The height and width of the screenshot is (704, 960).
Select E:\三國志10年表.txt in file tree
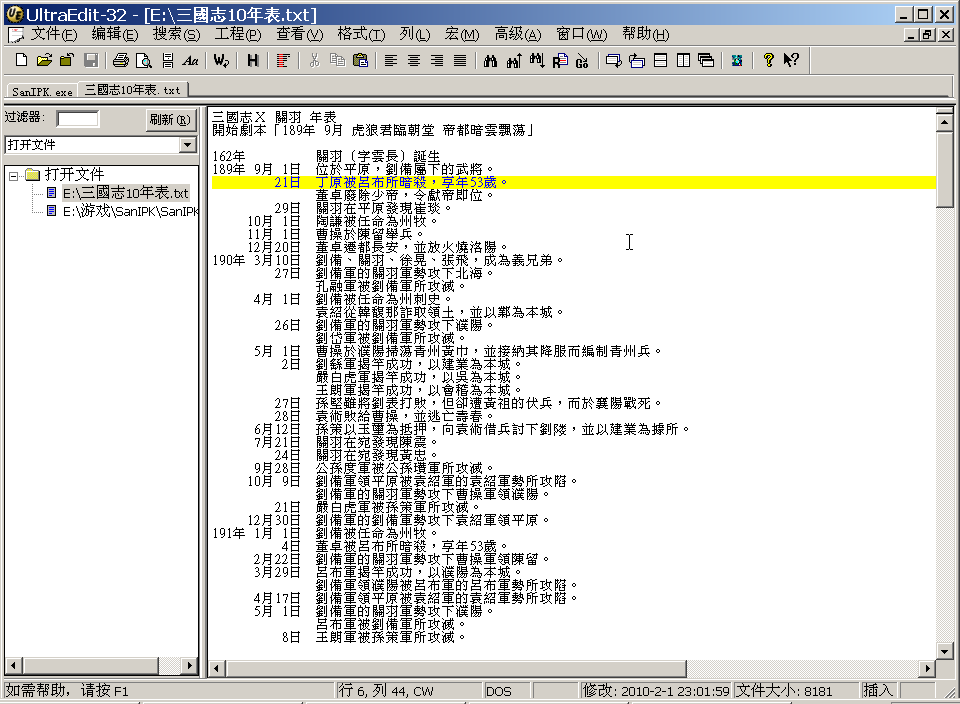pyautogui.click(x=125, y=193)
